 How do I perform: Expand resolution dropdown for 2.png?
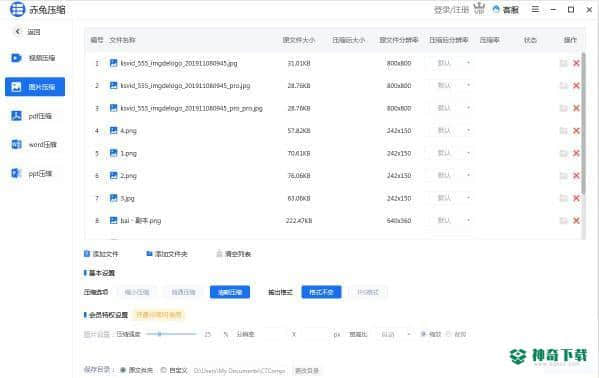449,176
